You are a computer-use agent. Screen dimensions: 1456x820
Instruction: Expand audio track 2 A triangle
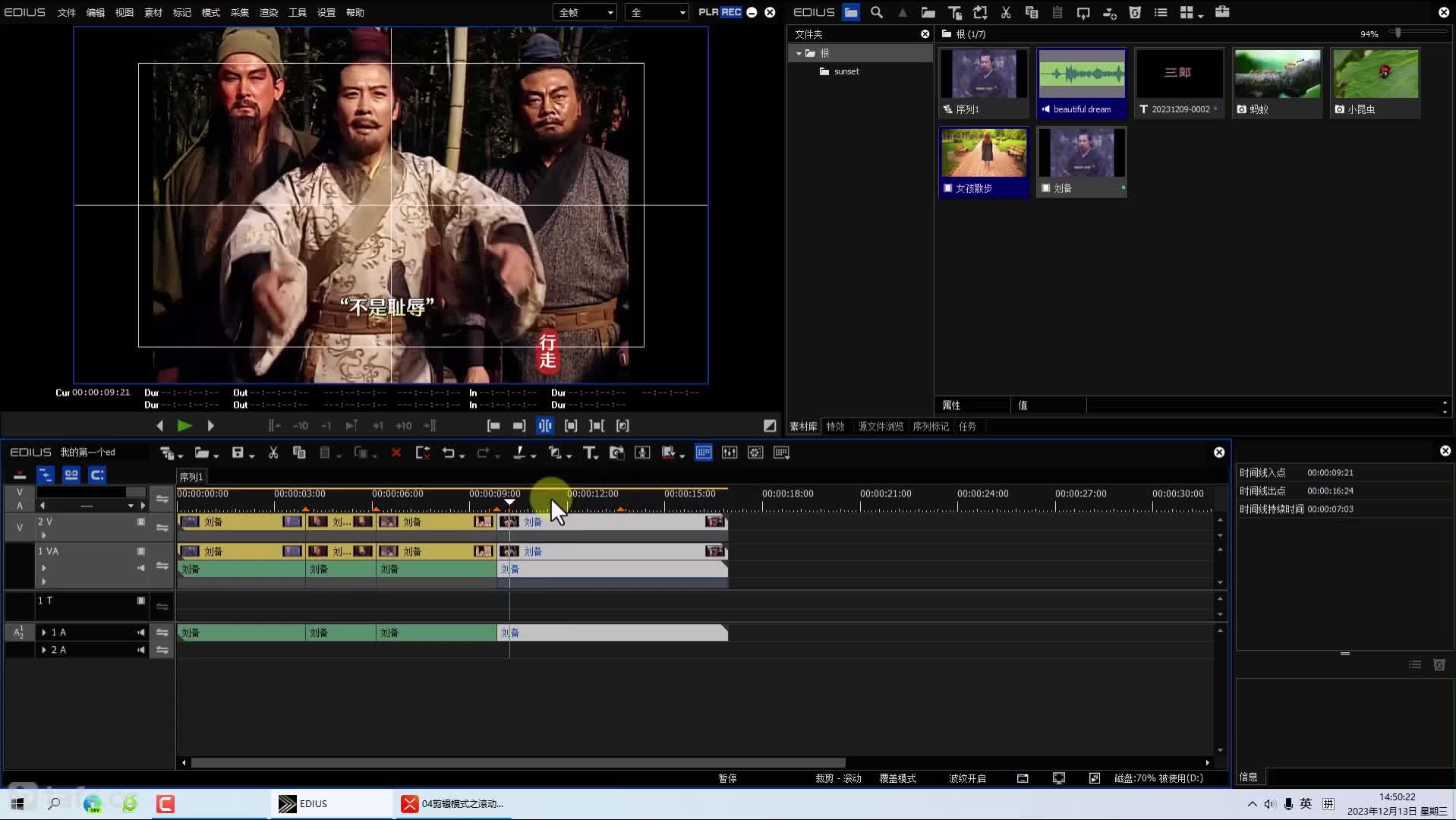click(44, 650)
